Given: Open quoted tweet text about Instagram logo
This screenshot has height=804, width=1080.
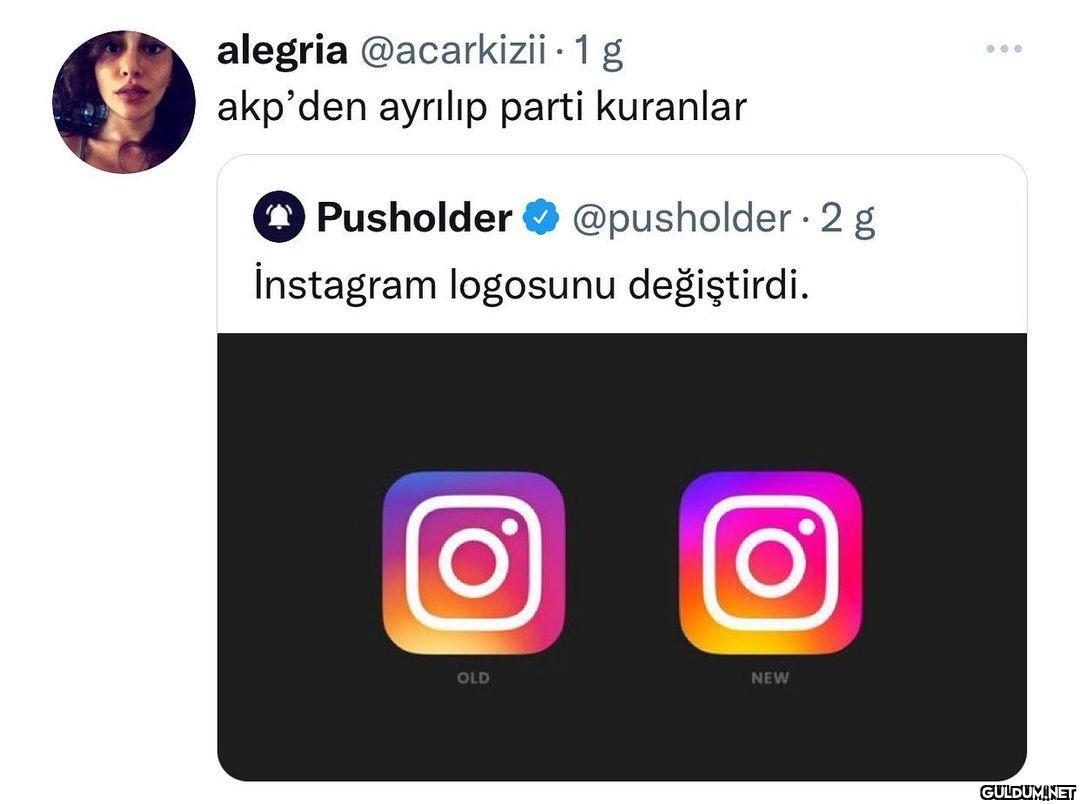Looking at the screenshot, I should pos(531,284).
